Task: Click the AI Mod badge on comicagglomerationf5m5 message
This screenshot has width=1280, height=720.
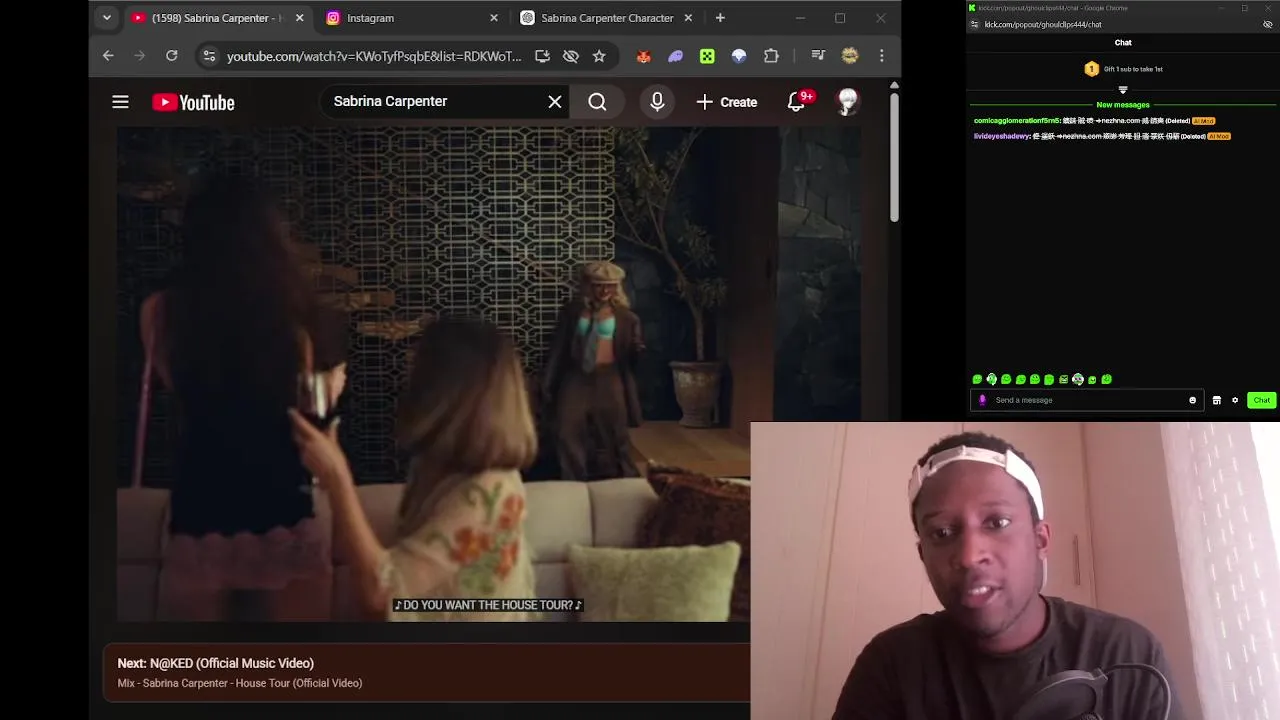Action: pos(1203,121)
